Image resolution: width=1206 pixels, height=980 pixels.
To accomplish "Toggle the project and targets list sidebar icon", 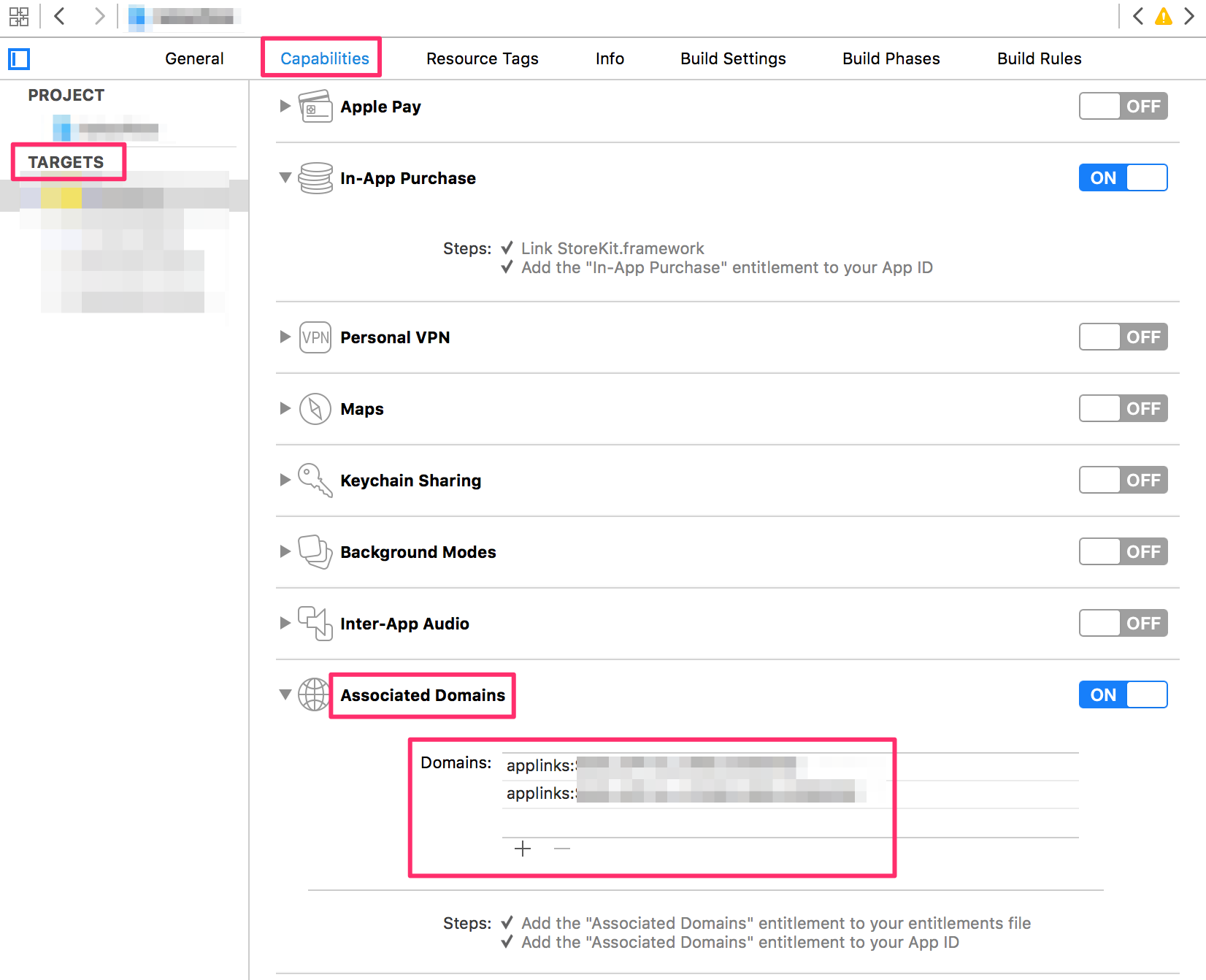I will click(19, 58).
